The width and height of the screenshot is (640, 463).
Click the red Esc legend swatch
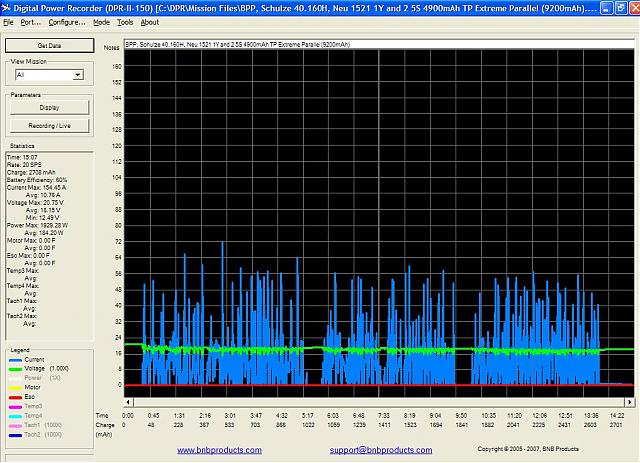click(14, 397)
